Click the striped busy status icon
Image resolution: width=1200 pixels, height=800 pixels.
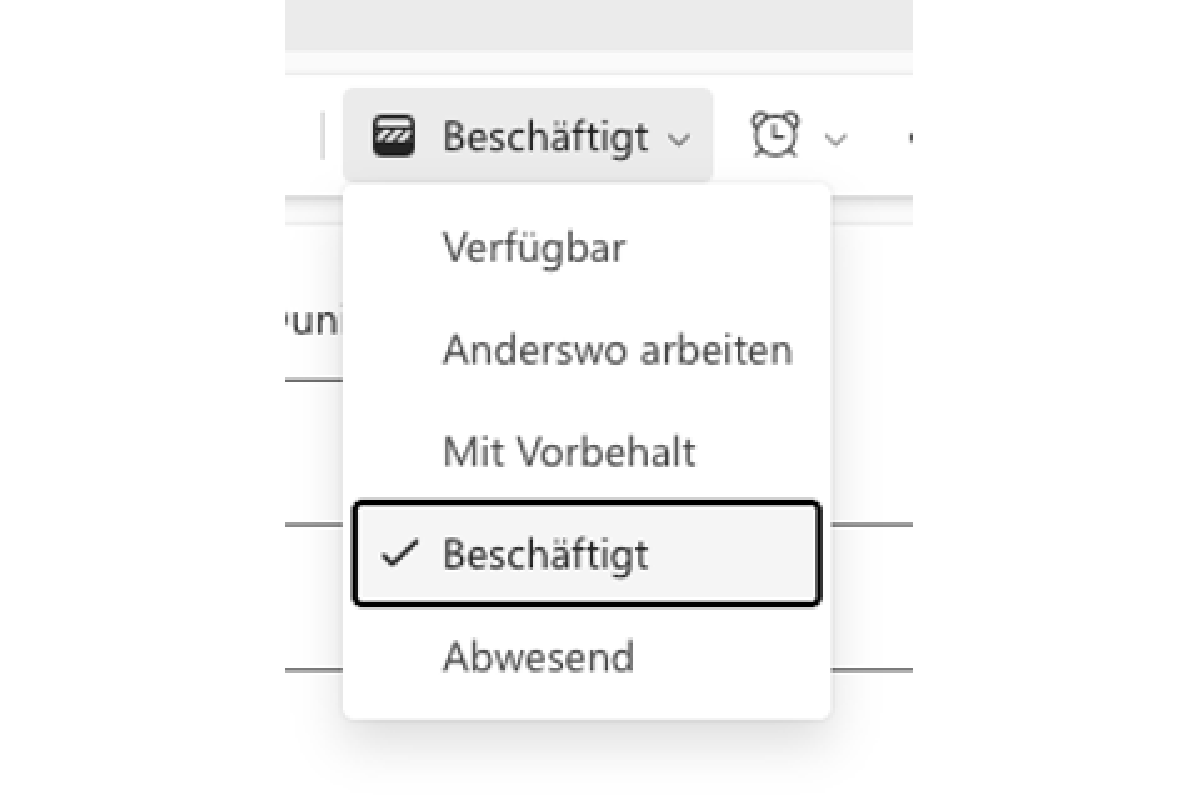tap(394, 136)
